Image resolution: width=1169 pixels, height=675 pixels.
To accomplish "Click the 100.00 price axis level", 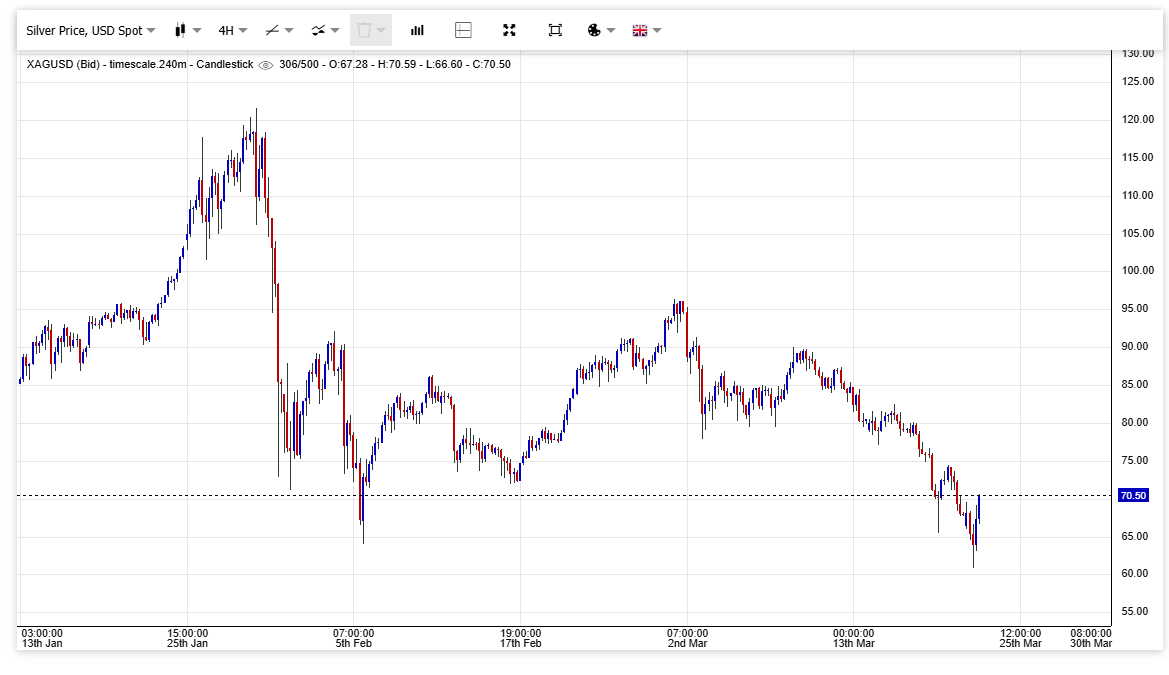I will click(1137, 271).
